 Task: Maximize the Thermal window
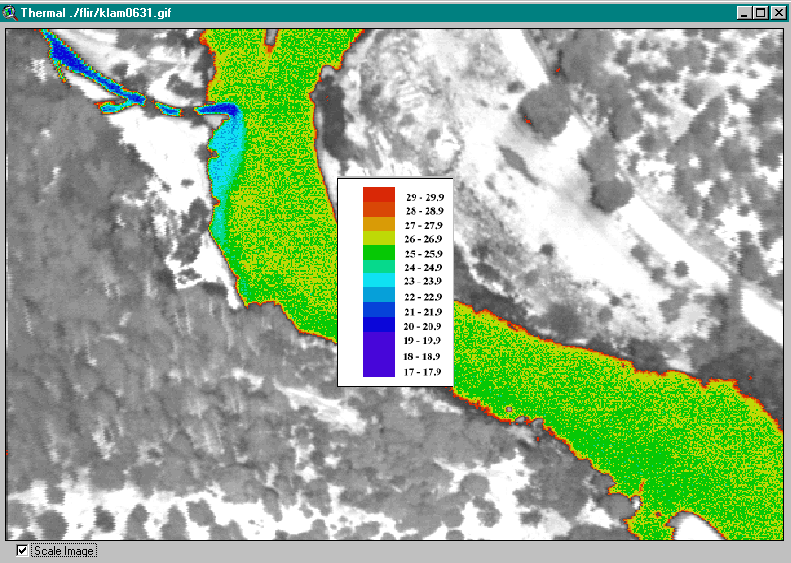point(761,13)
